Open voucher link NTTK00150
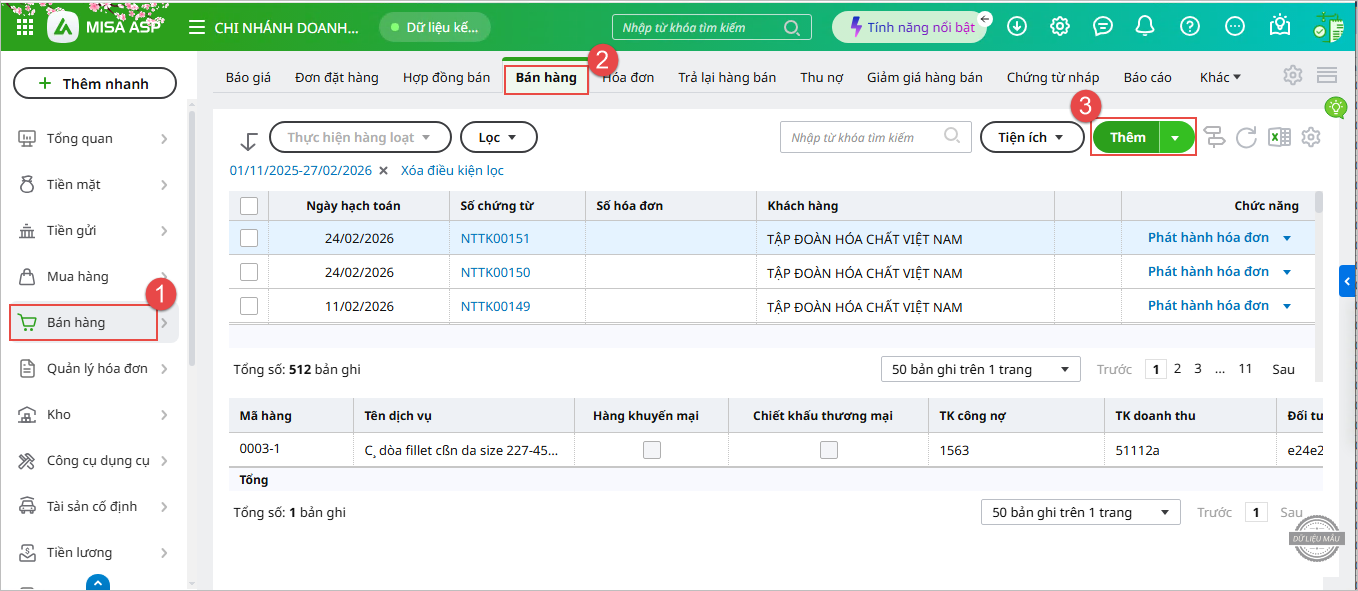This screenshot has width=1358, height=591. (495, 272)
